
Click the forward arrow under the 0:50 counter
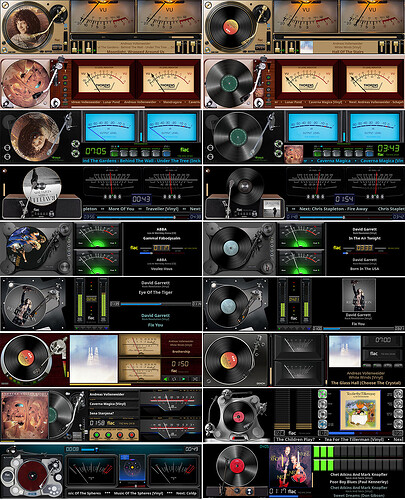tap(184, 379)
